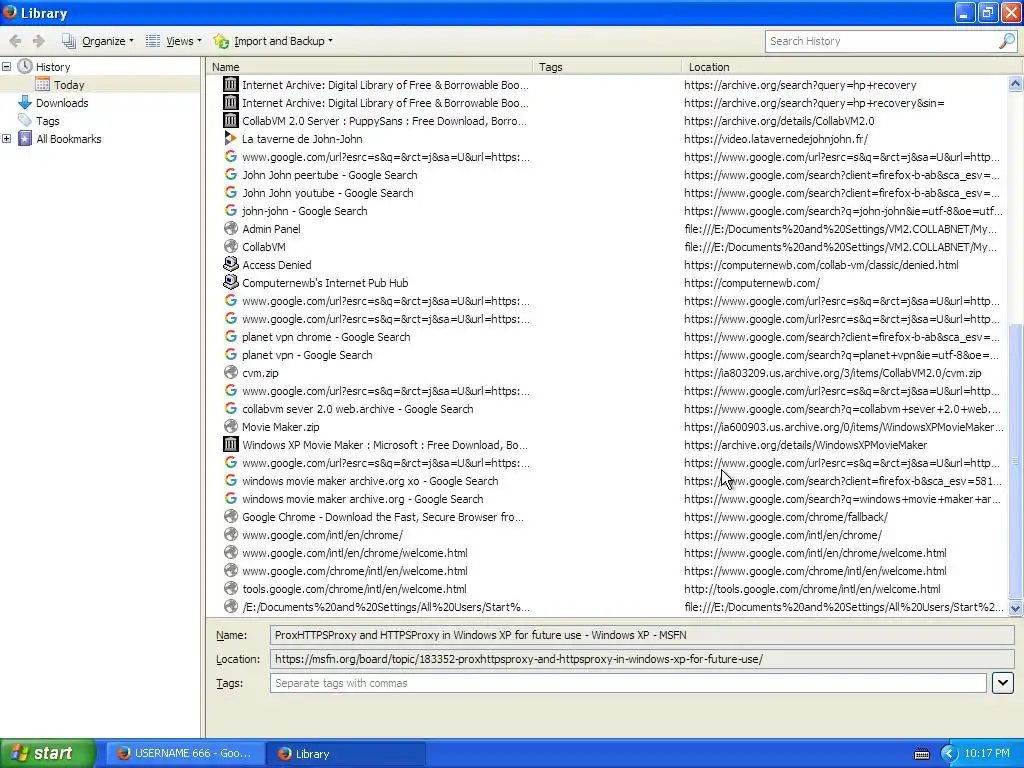
Task: Click Google icon of John John peertube search
Action: pos(231,174)
